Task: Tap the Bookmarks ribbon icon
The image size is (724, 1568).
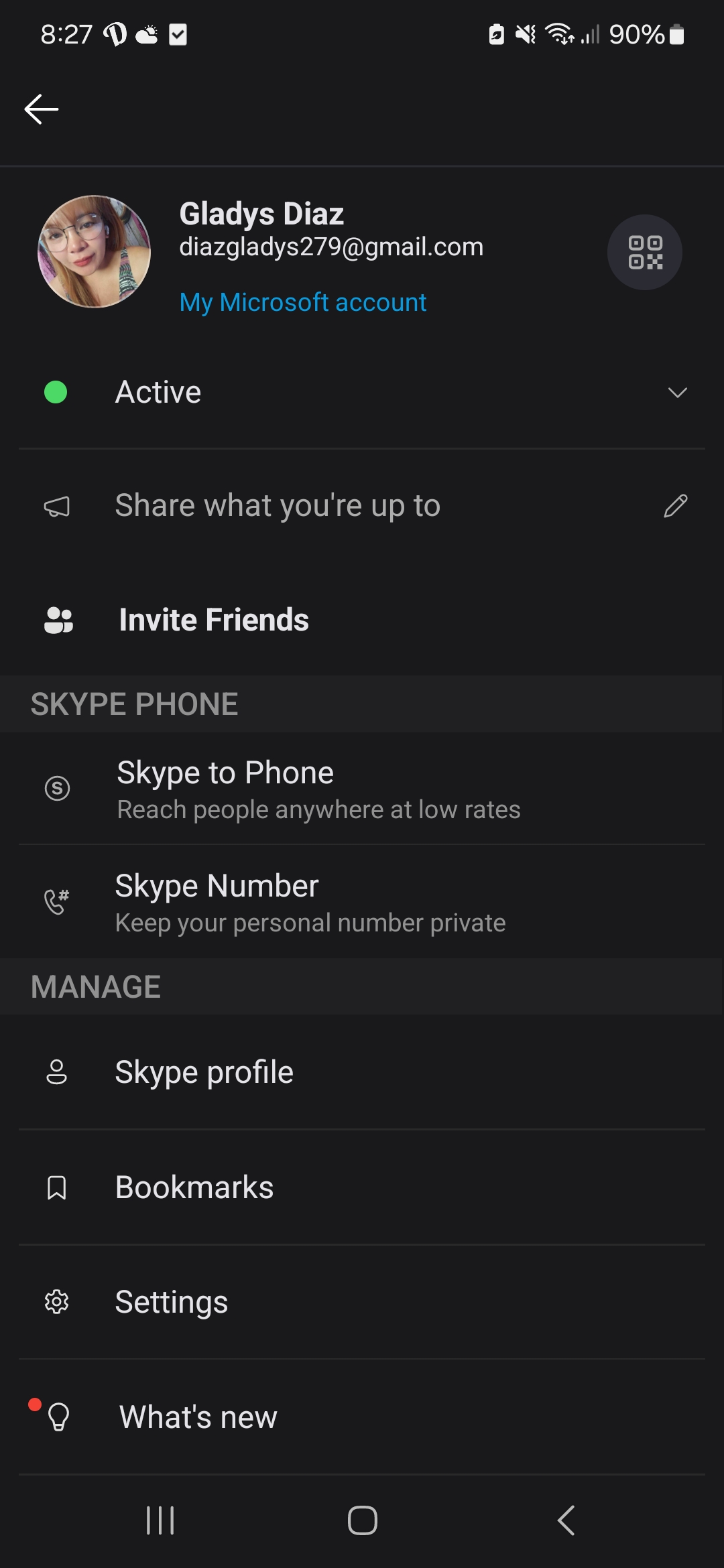Action: click(x=57, y=1187)
